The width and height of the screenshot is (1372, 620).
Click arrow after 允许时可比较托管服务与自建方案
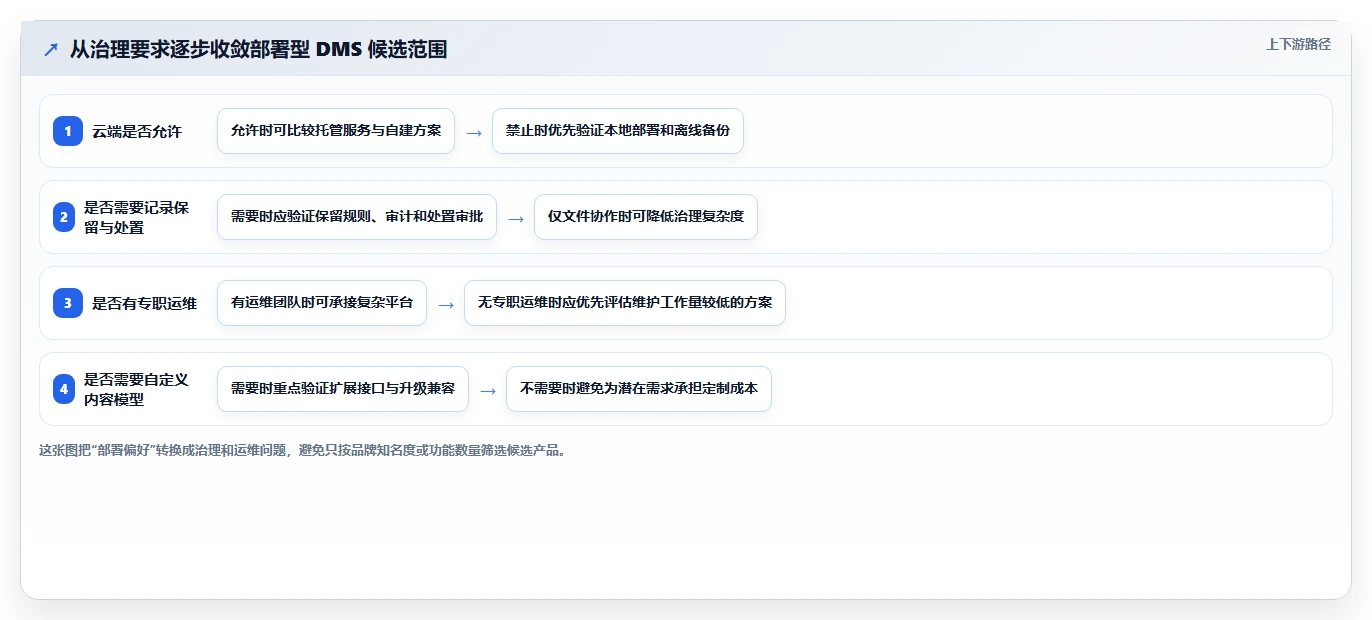pyautogui.click(x=474, y=132)
